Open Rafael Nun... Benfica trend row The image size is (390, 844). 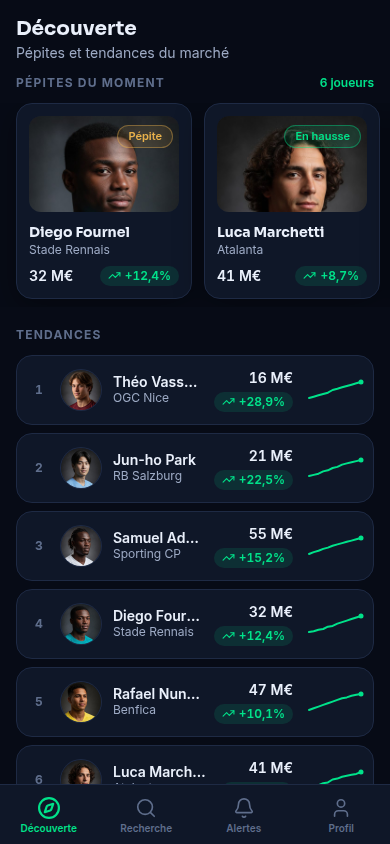pos(195,702)
